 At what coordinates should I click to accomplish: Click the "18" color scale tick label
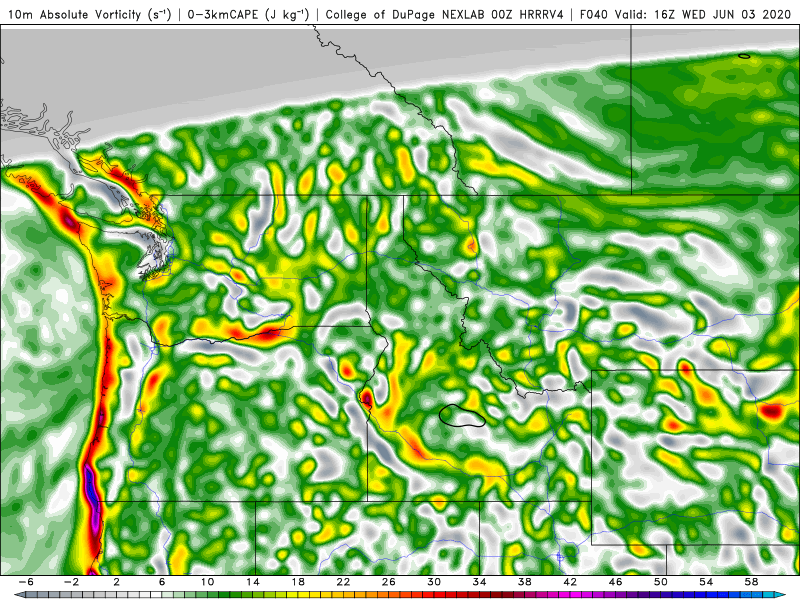tap(298, 582)
